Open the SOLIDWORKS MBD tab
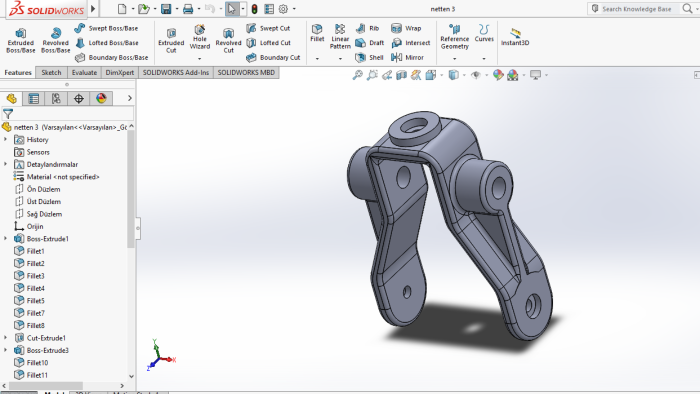Image resolution: width=700 pixels, height=394 pixels. point(246,72)
